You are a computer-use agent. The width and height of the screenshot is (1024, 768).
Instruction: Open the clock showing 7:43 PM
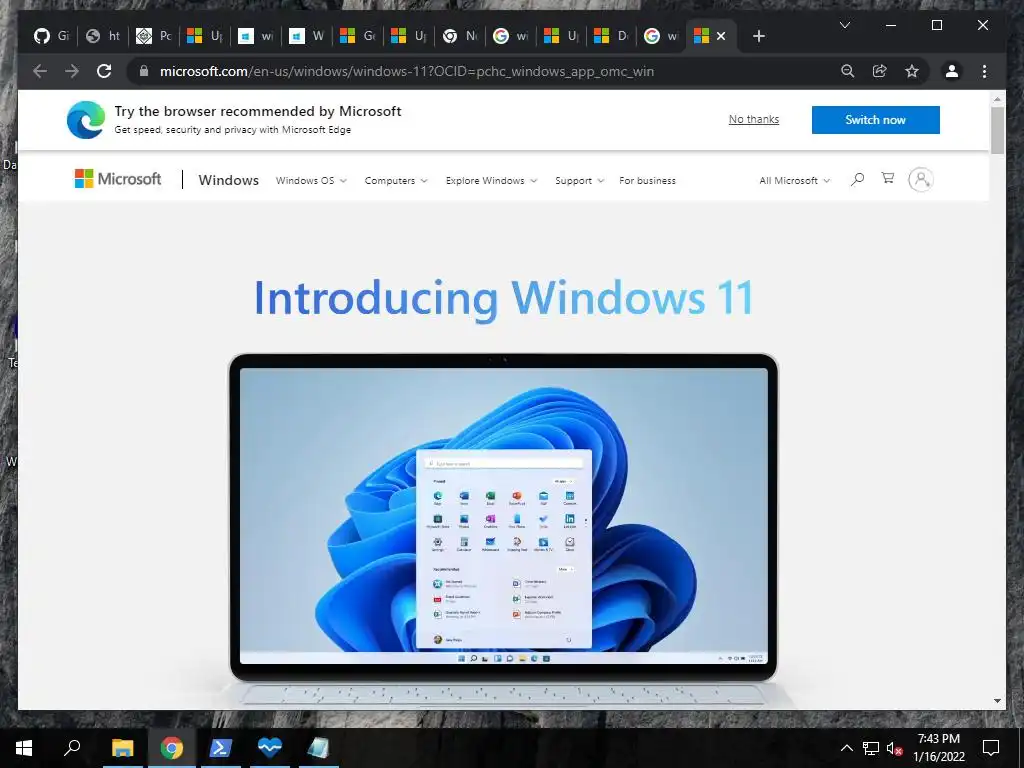click(x=938, y=748)
